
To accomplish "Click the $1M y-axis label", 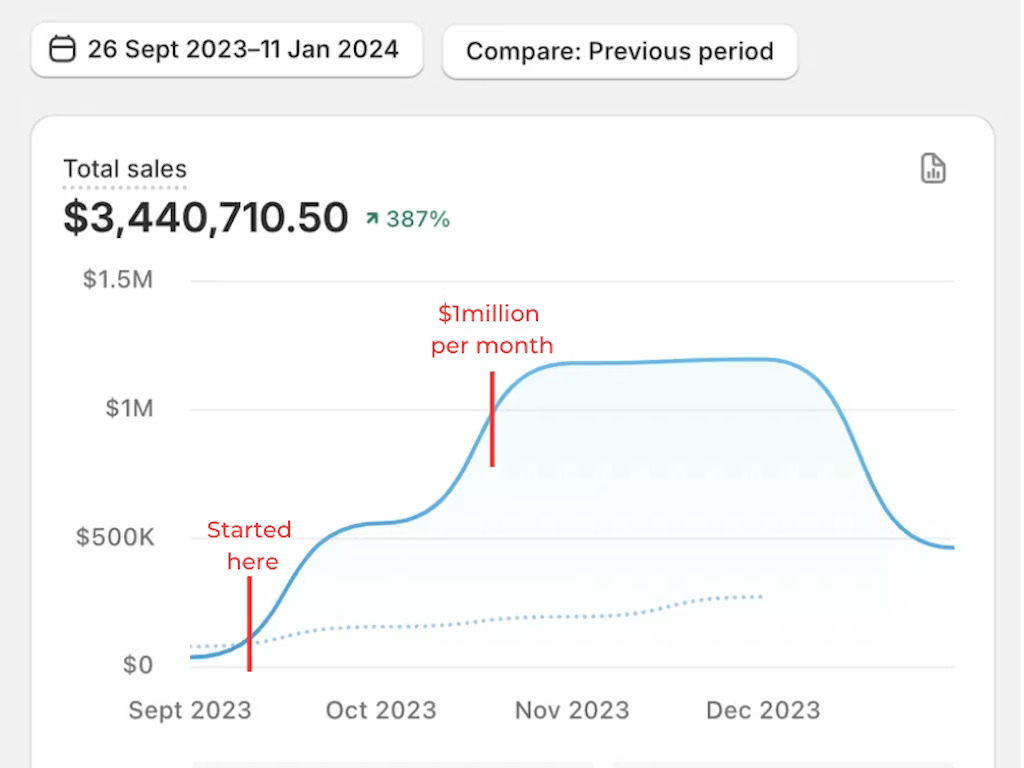I will [x=129, y=408].
